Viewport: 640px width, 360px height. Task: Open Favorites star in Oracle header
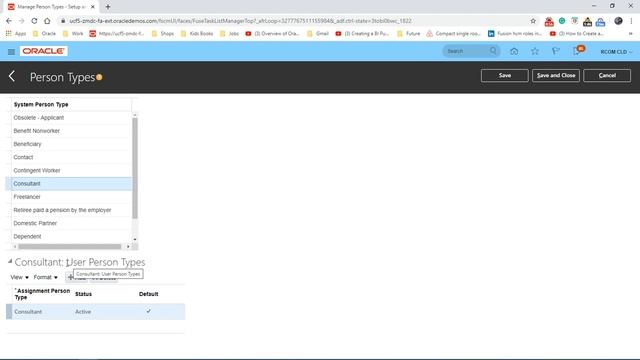(x=535, y=51)
